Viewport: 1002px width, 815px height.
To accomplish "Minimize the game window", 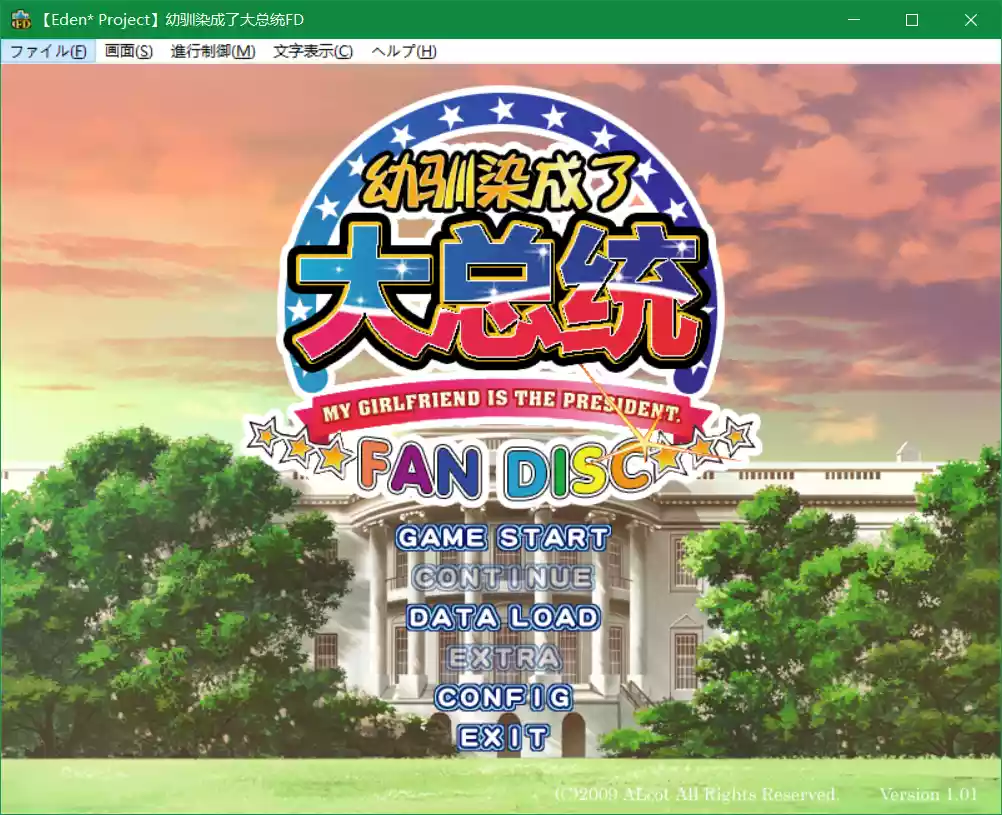I will coord(853,20).
